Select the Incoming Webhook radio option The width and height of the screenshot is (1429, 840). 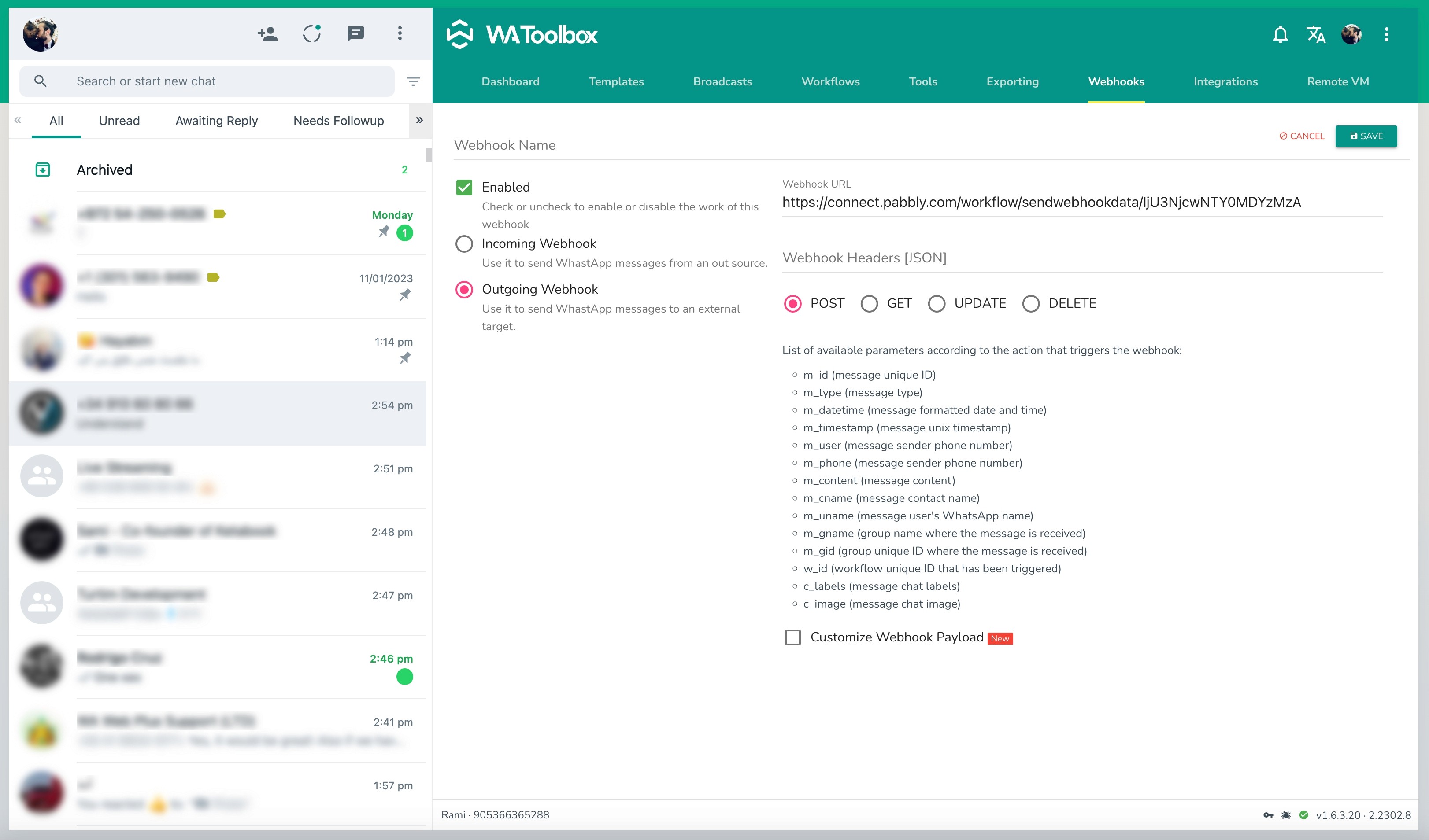pyautogui.click(x=464, y=244)
